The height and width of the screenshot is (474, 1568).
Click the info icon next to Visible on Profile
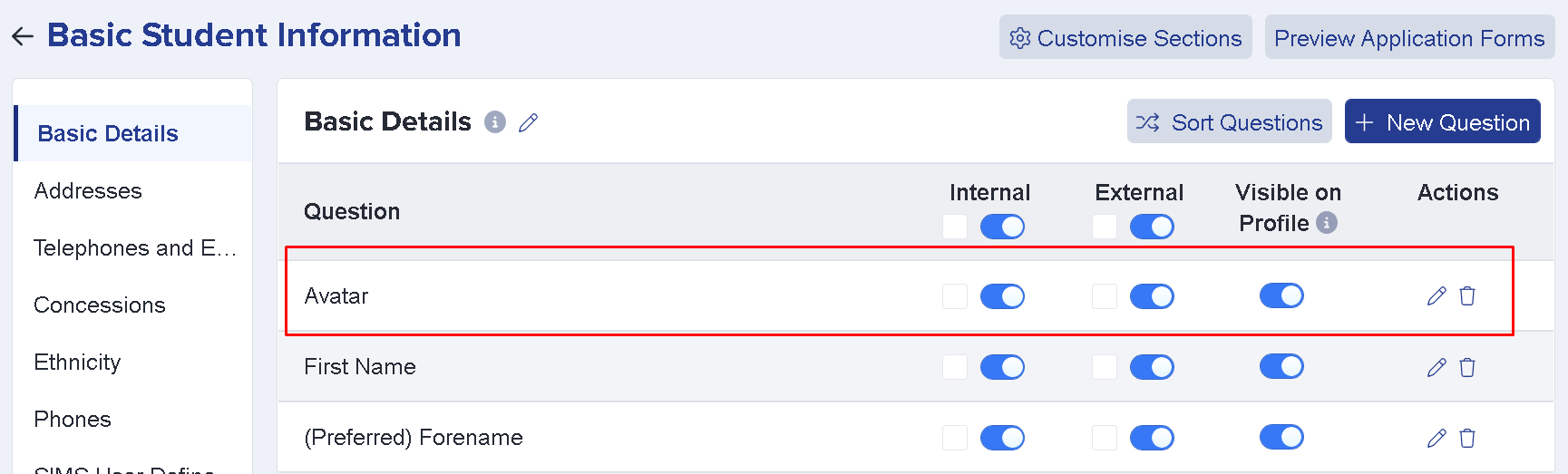point(1327,222)
